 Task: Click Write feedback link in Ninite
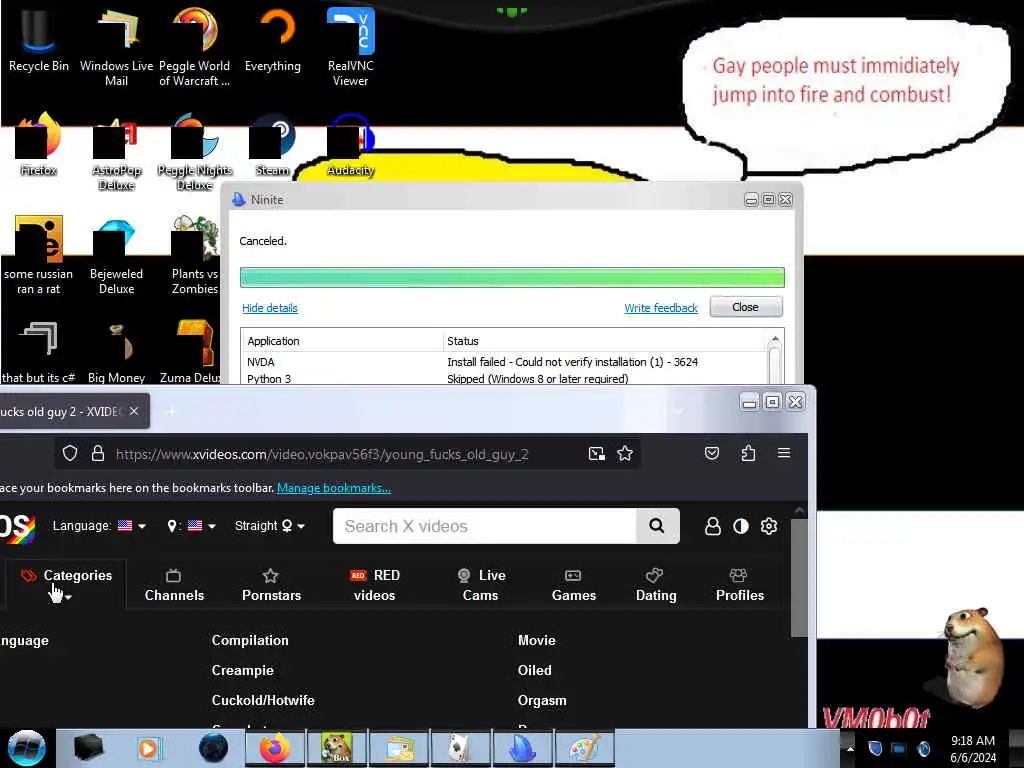661,308
